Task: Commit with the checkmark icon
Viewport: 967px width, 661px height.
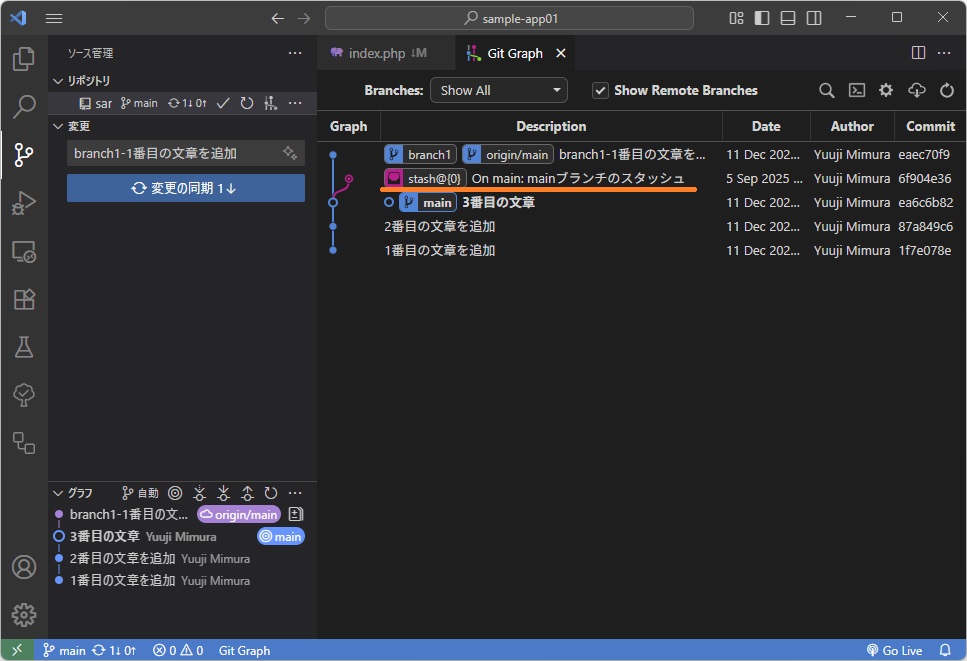Action: coord(223,103)
